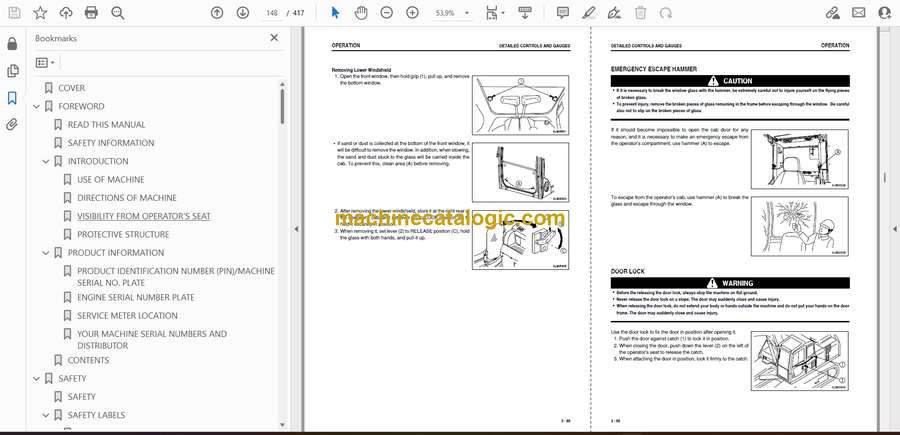
Task: Click the bookmarks scrollbar down arrow
Action: pyautogui.click(x=282, y=425)
